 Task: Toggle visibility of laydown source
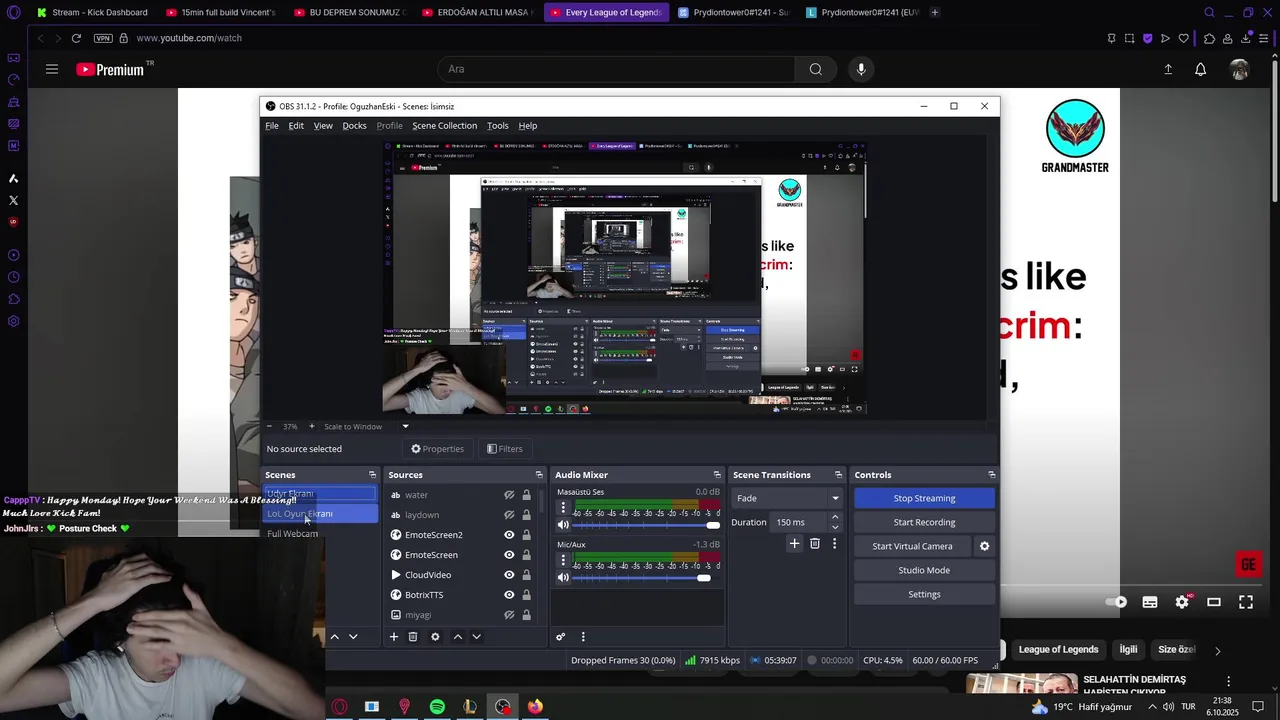[509, 515]
